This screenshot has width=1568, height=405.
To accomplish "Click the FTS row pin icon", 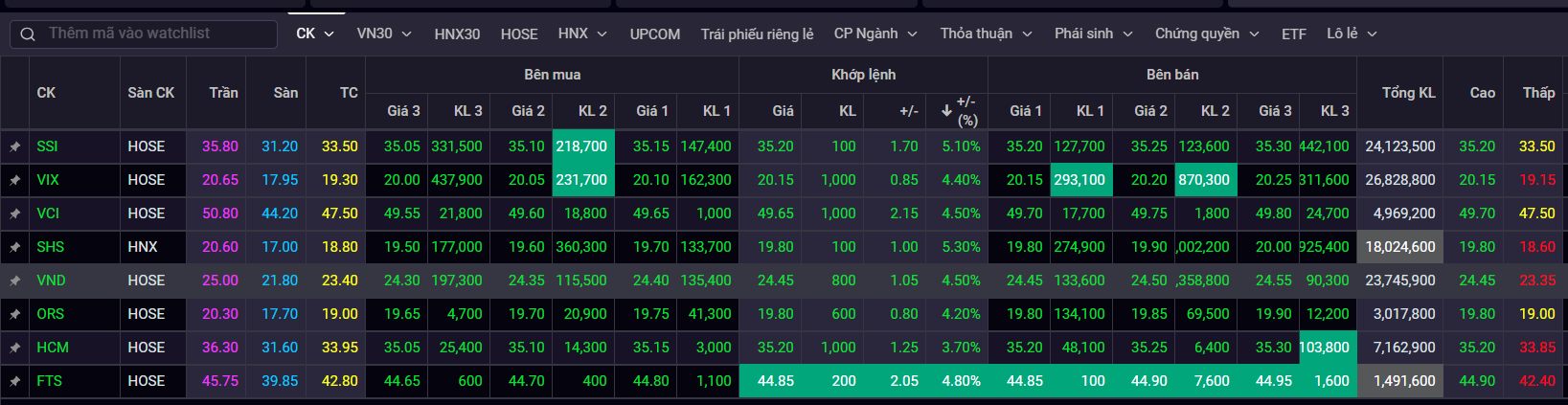I will (15, 381).
